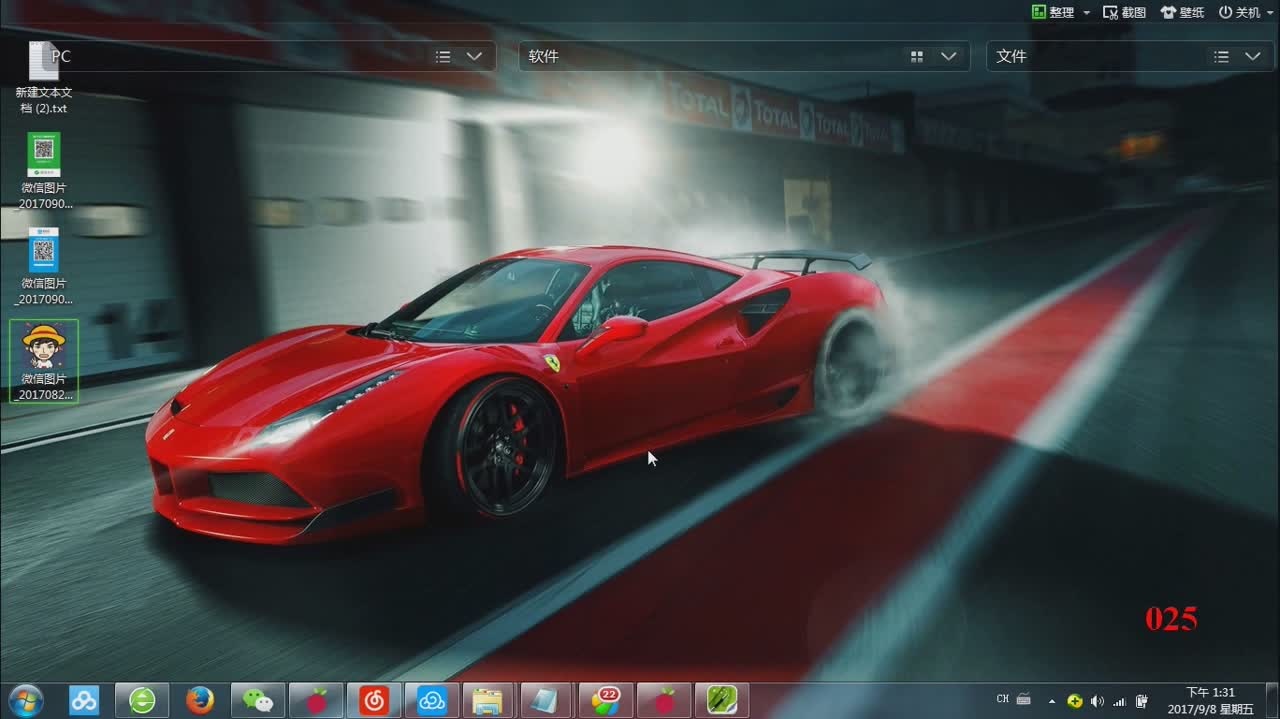
Task: Launch NetEase Cloud Music taskbar icon
Action: pyautogui.click(x=374, y=700)
